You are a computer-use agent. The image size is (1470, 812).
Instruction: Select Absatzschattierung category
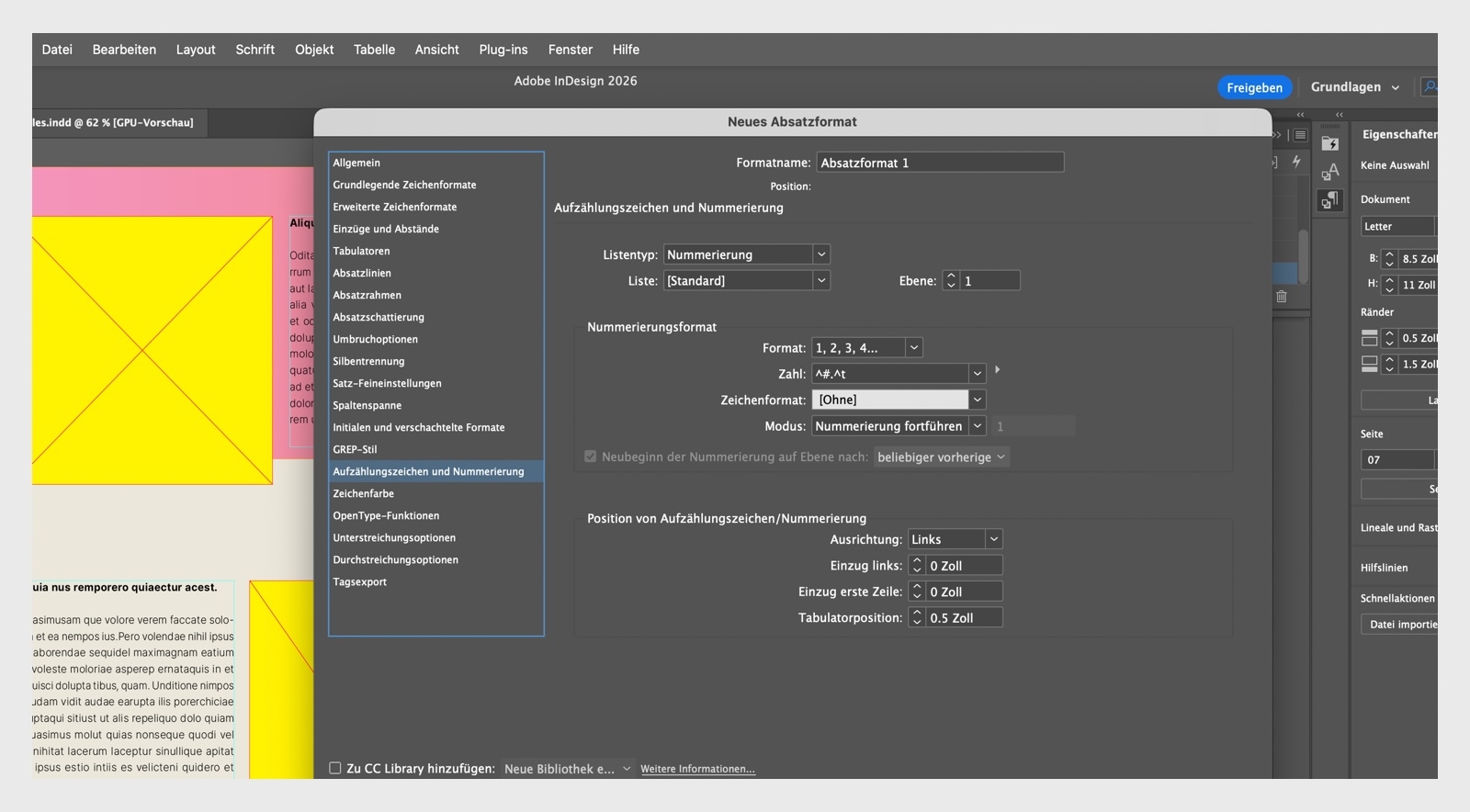pyautogui.click(x=435, y=317)
